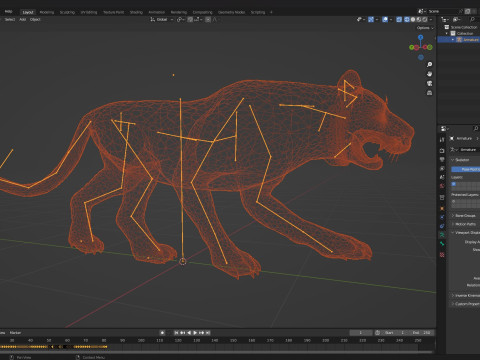The image size is (480, 360).
Task: Open the Texture Paint workspace tab
Action: pos(113,12)
